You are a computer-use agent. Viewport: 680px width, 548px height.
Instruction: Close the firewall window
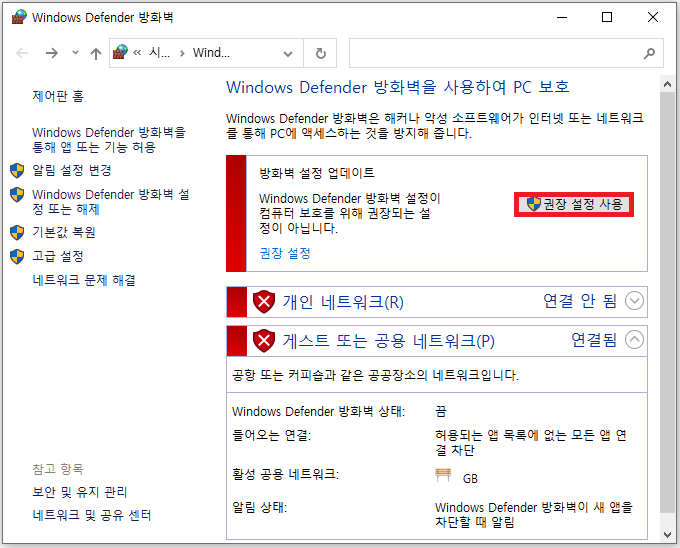click(653, 17)
